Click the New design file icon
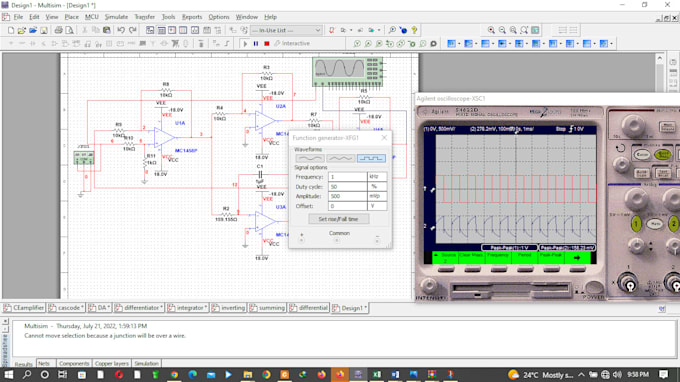 point(11,30)
